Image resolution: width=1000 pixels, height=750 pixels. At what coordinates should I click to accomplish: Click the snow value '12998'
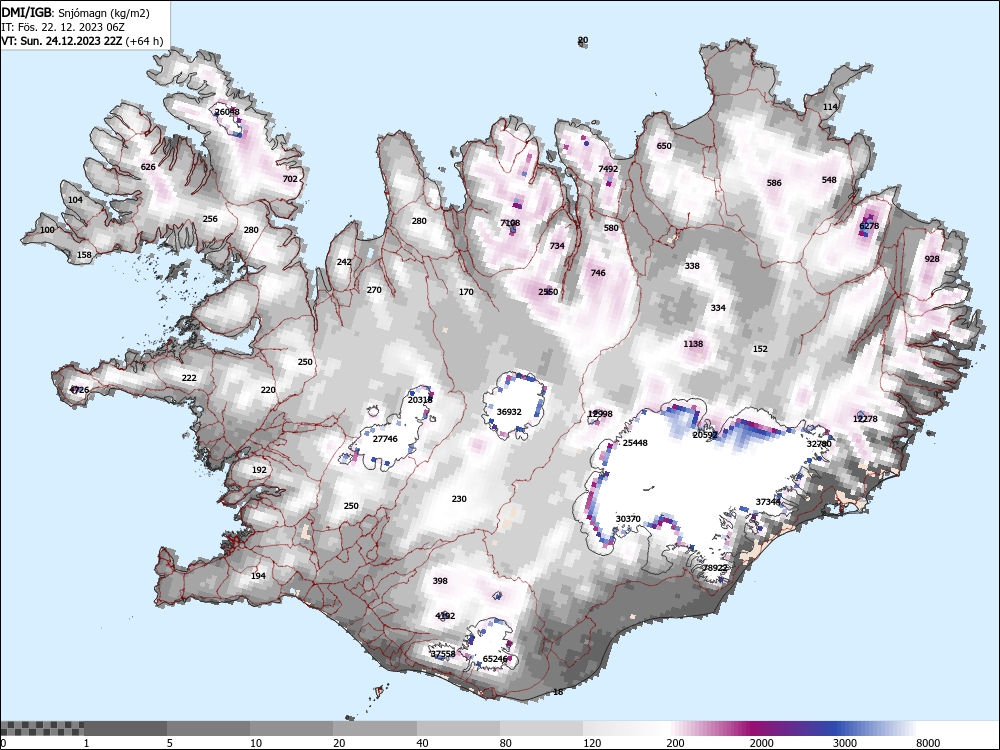(x=600, y=415)
